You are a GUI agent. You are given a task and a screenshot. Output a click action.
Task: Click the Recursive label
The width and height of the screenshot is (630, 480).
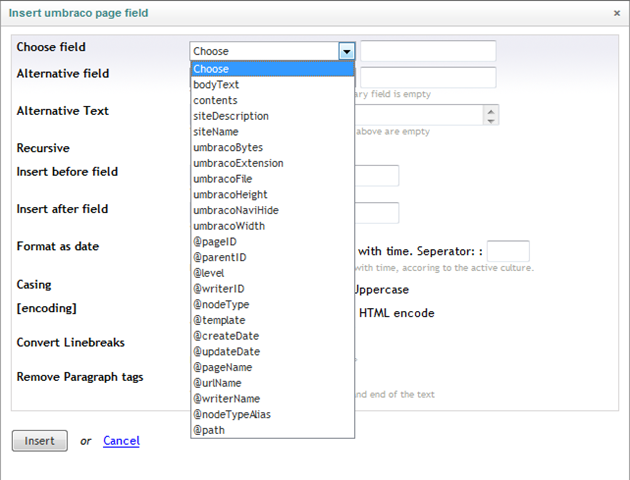(x=43, y=148)
